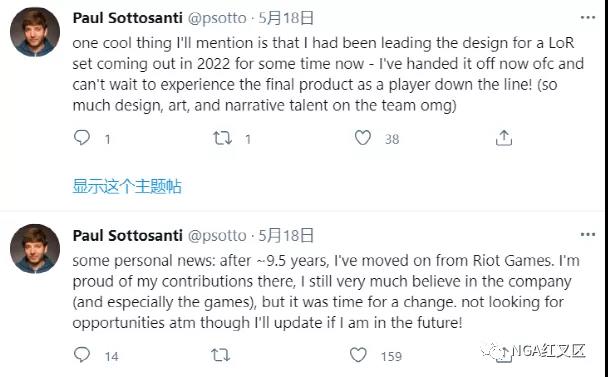Screen dimensions: 608x377
Task: Open more options on first tweet
Action: (x=588, y=17)
